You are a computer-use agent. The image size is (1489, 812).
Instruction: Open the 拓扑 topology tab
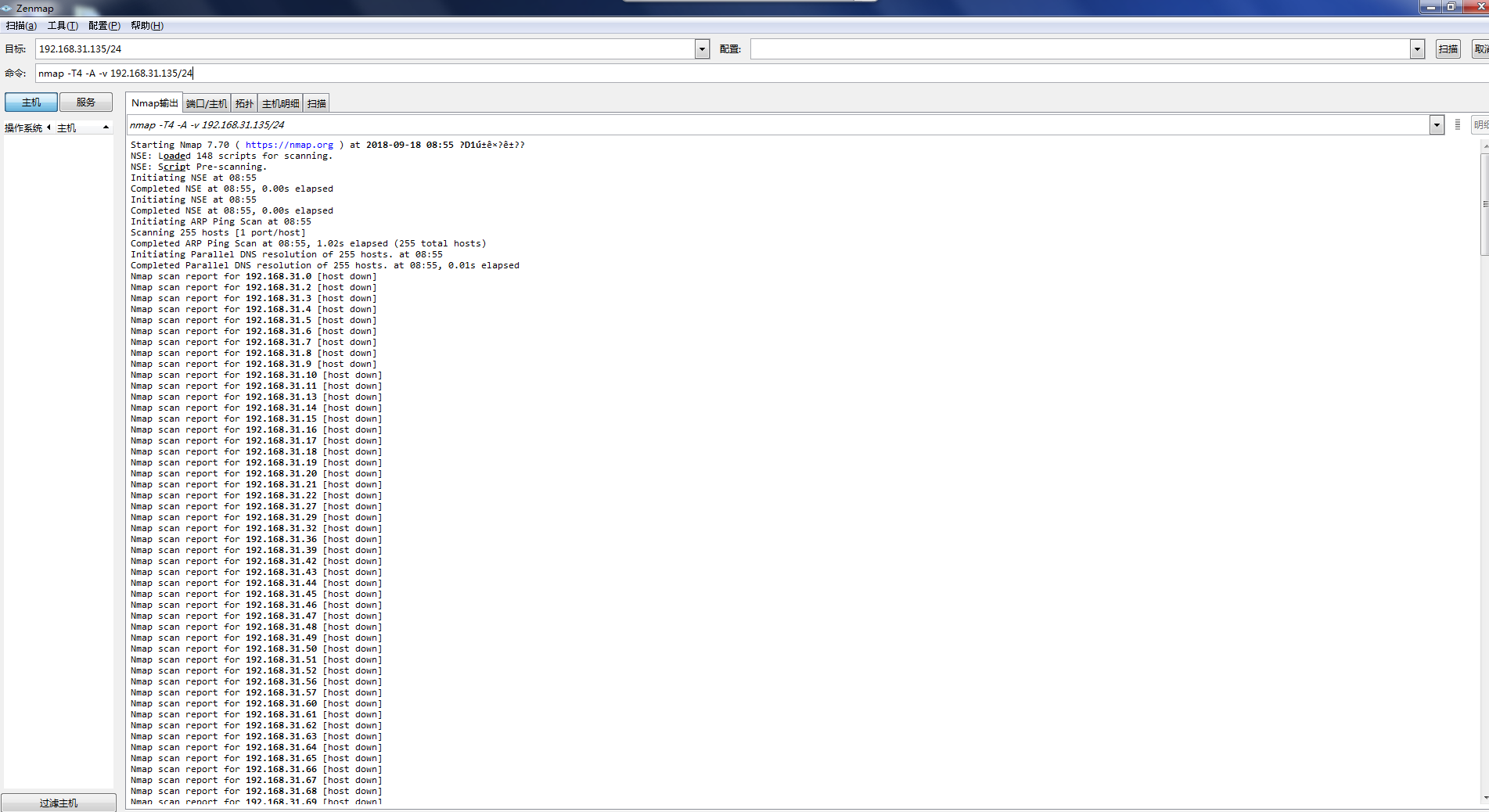point(244,103)
